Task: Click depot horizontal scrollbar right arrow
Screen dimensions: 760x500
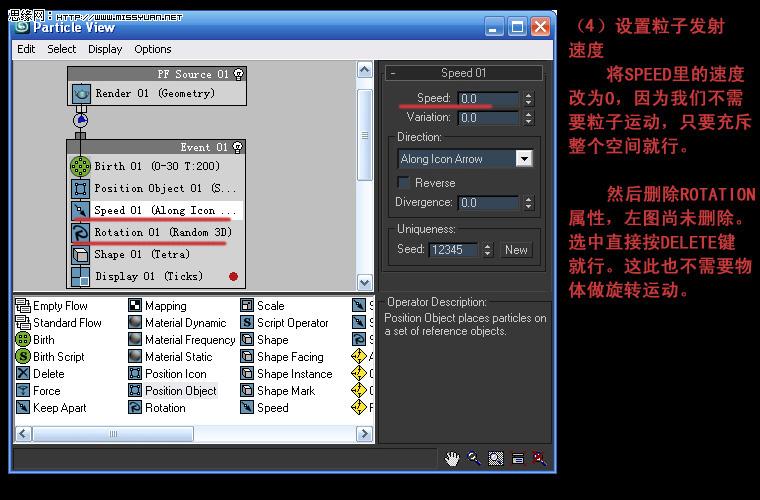Action: [x=364, y=434]
